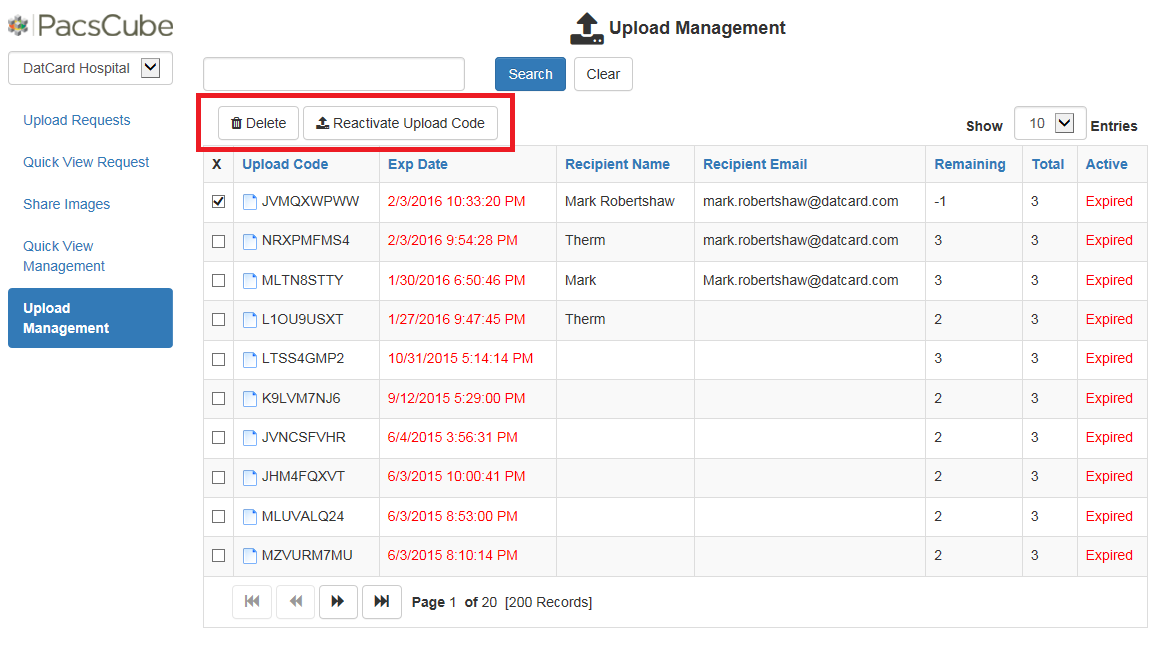
Task: Click document icon beside LTSS4GMP2
Action: pos(250,359)
